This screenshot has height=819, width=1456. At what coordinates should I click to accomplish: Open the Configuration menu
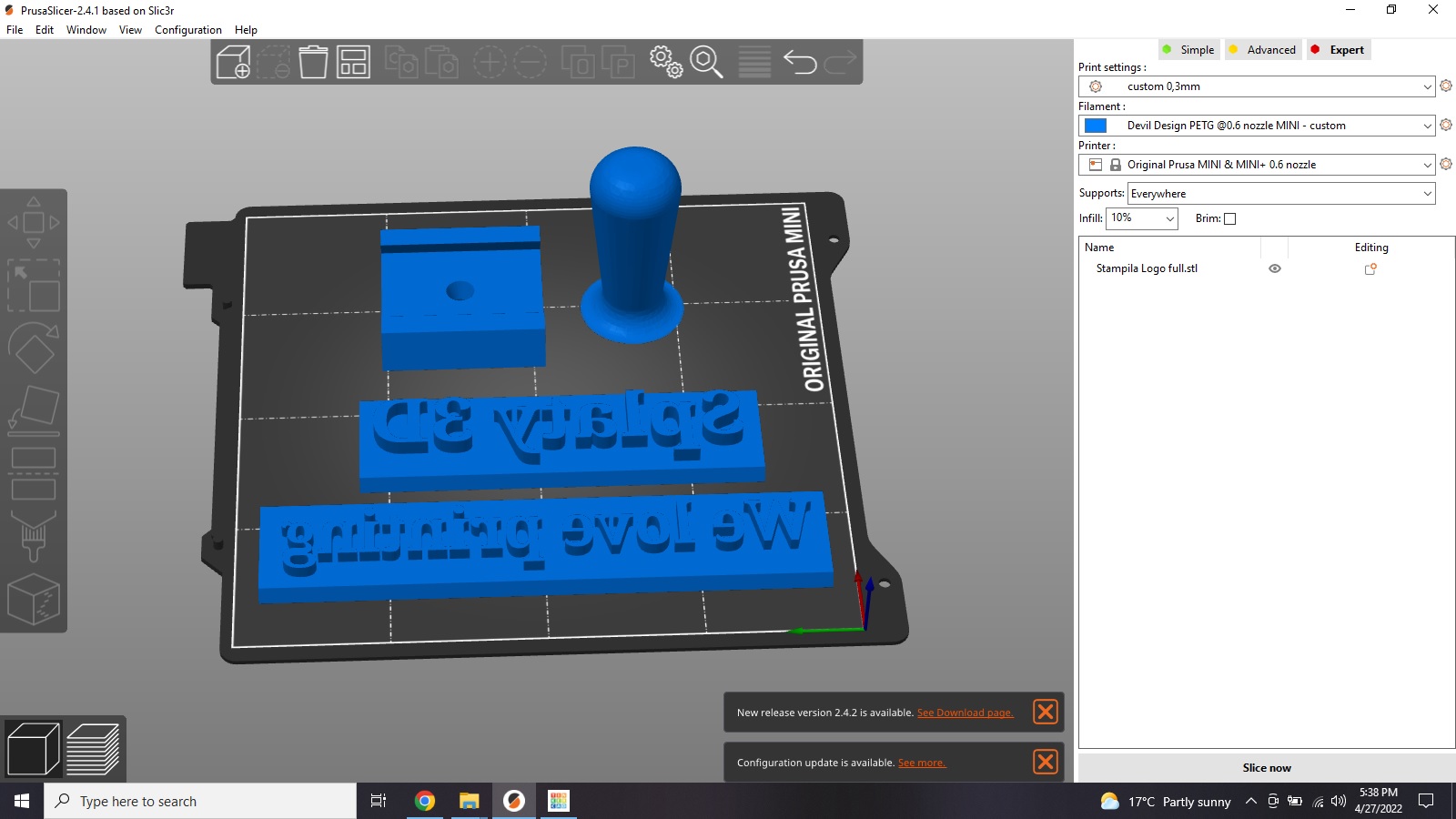tap(188, 30)
